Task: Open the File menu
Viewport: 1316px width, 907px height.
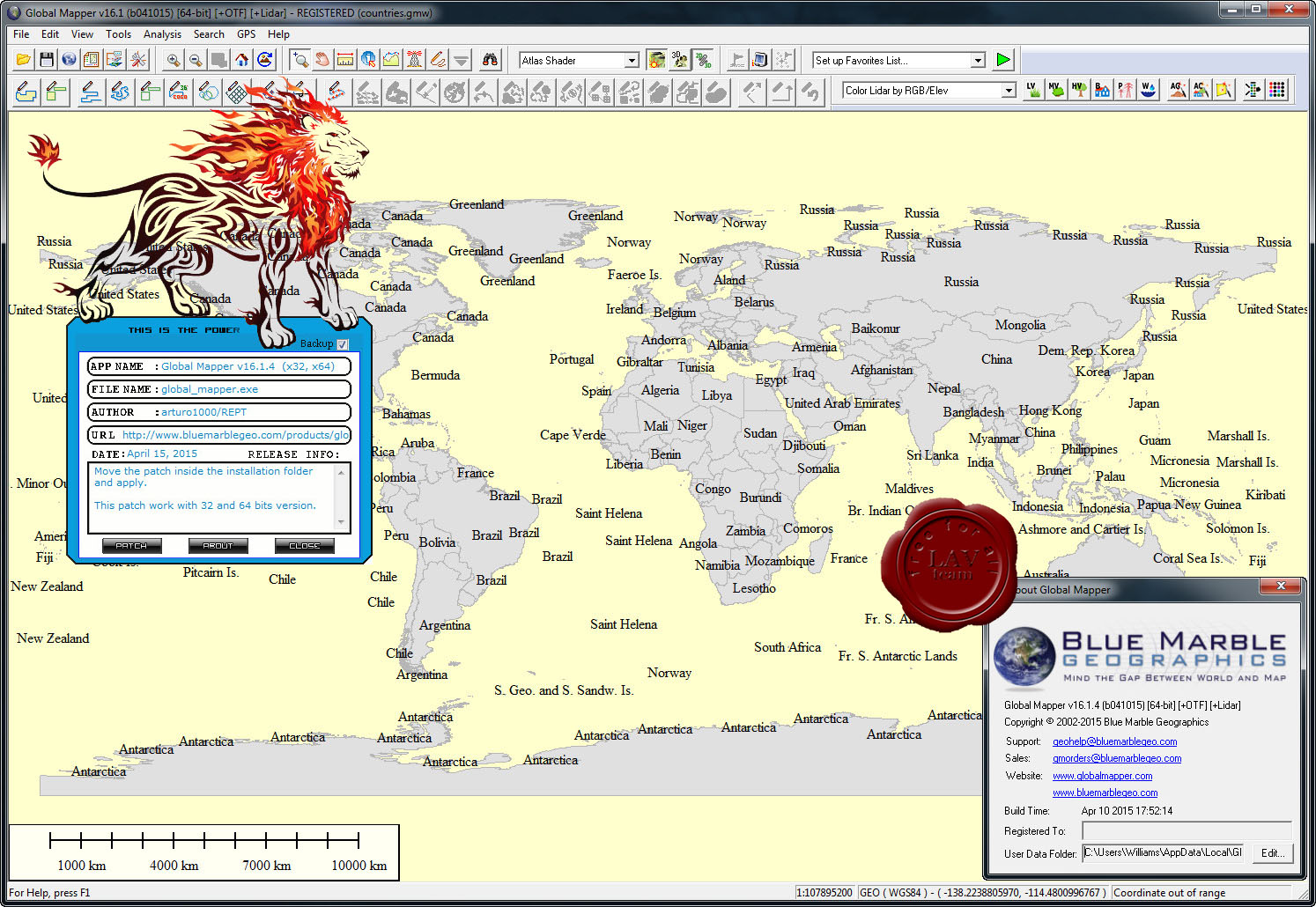Action: click(x=21, y=34)
